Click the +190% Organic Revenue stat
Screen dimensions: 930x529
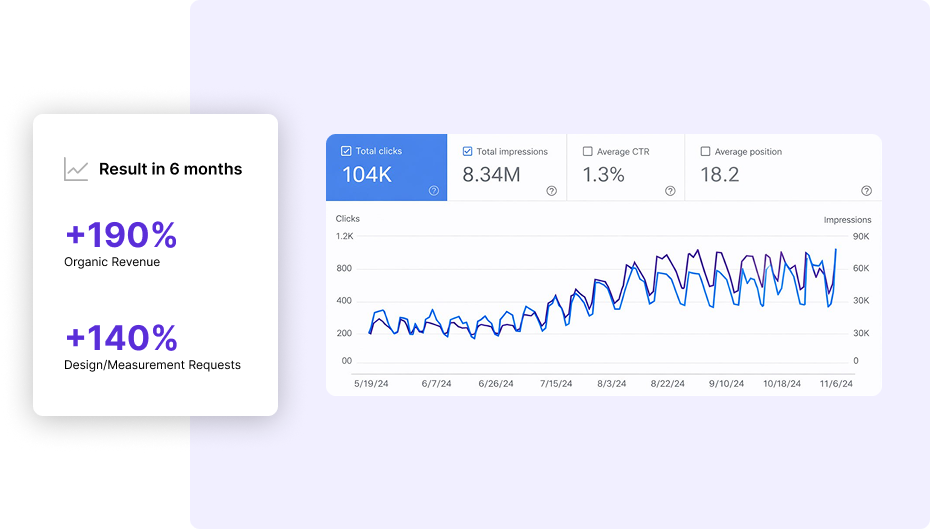click(121, 235)
